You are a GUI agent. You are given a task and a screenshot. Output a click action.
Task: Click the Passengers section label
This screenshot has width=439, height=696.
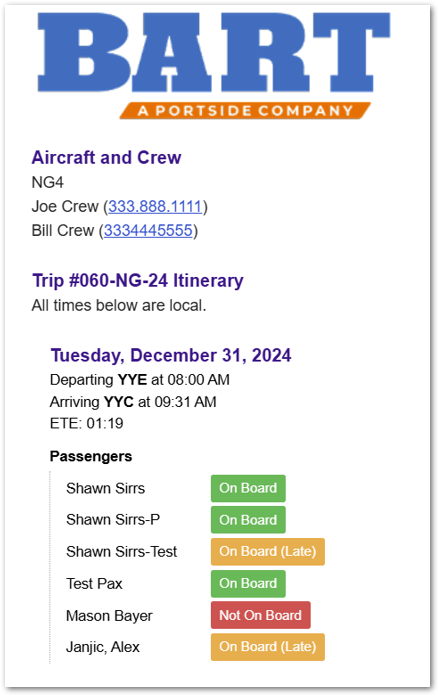pyautogui.click(x=91, y=456)
